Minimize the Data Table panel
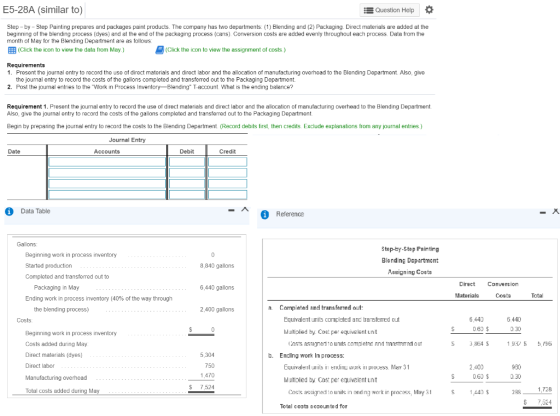Viewport: 560px width, 416px height. (231, 210)
